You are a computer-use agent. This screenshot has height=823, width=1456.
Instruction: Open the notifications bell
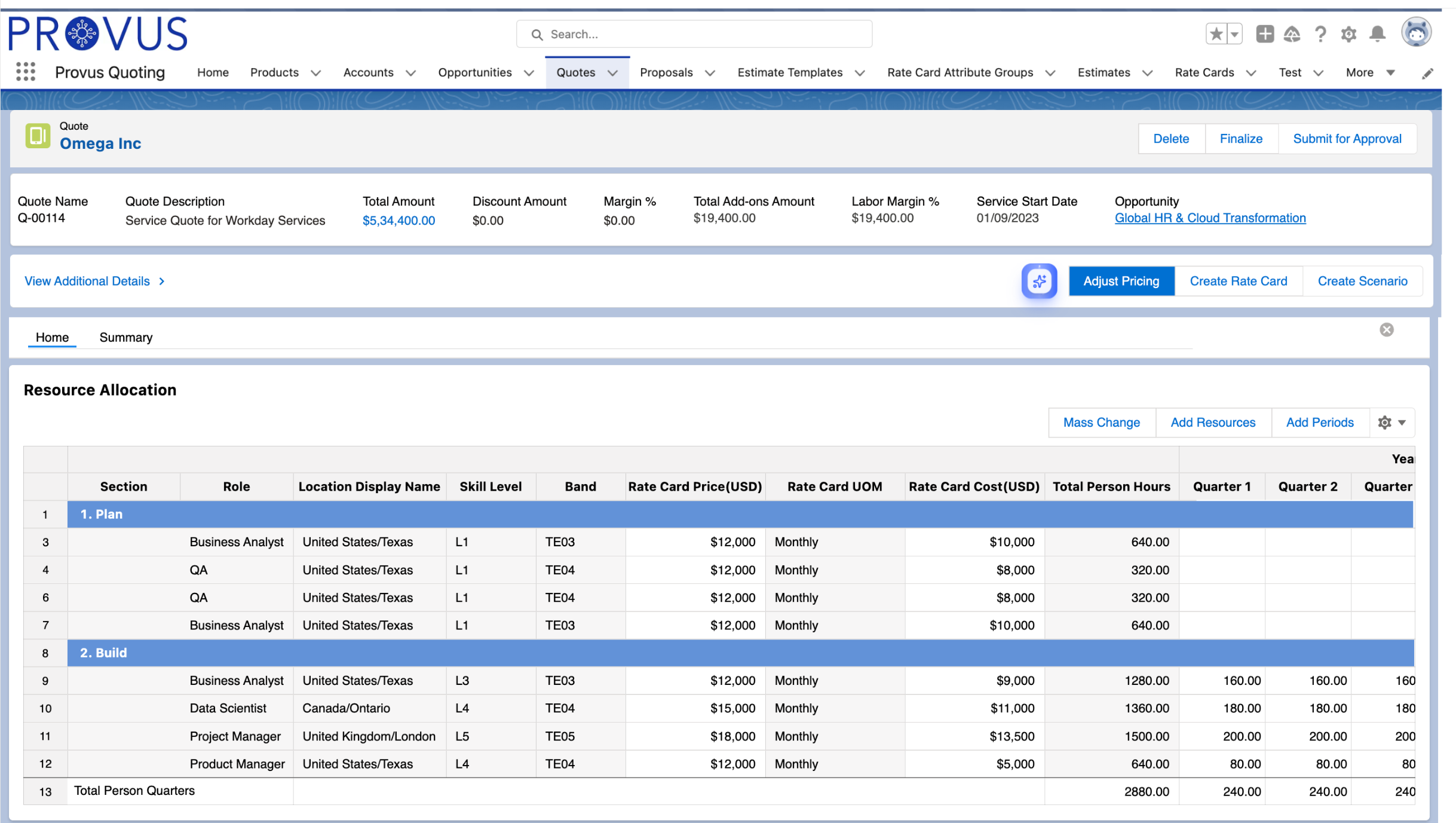coord(1377,34)
